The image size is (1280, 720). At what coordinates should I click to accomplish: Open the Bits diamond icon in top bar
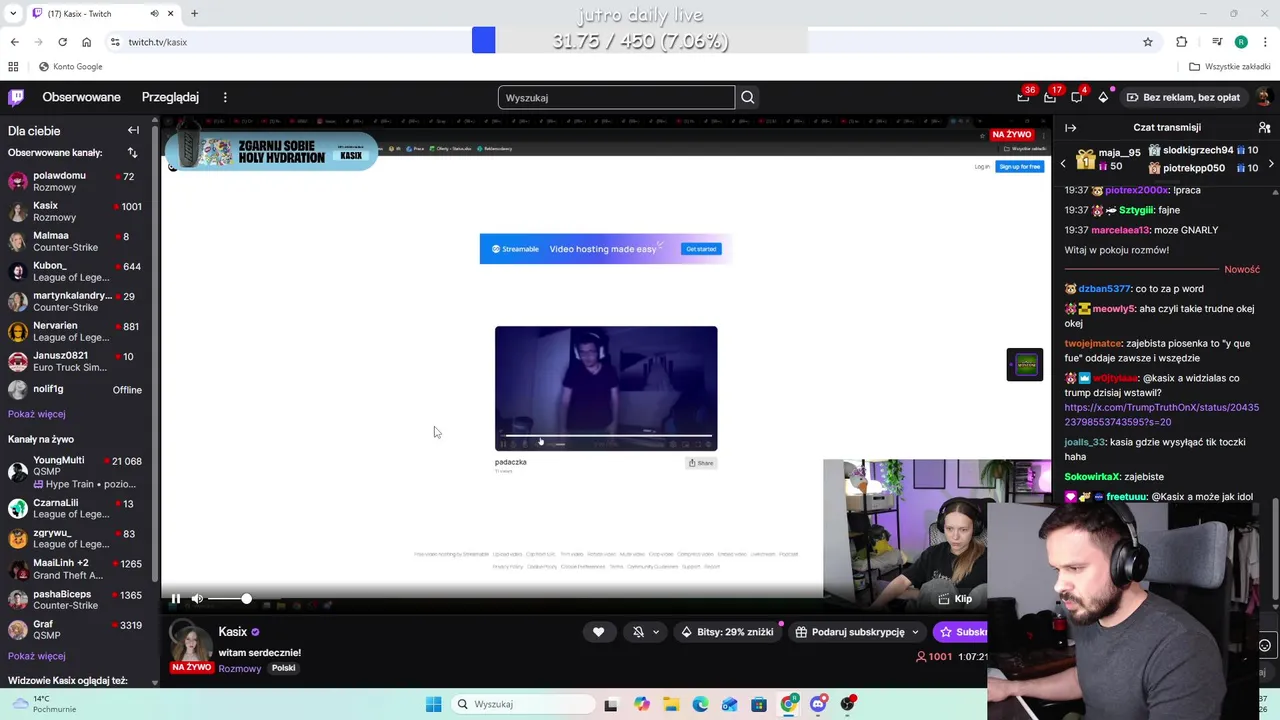tap(1103, 97)
